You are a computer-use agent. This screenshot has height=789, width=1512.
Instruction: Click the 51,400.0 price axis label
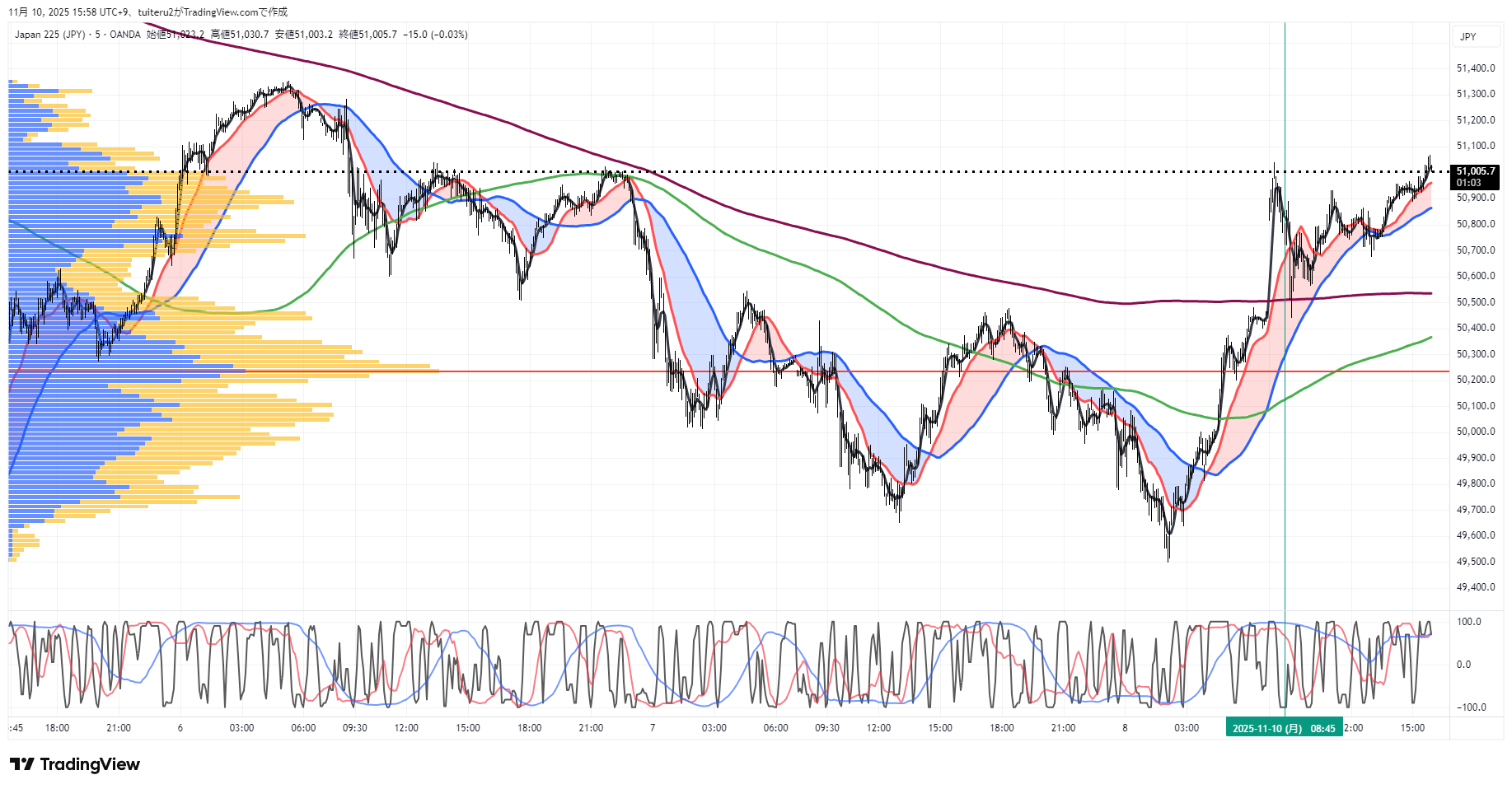click(1475, 68)
